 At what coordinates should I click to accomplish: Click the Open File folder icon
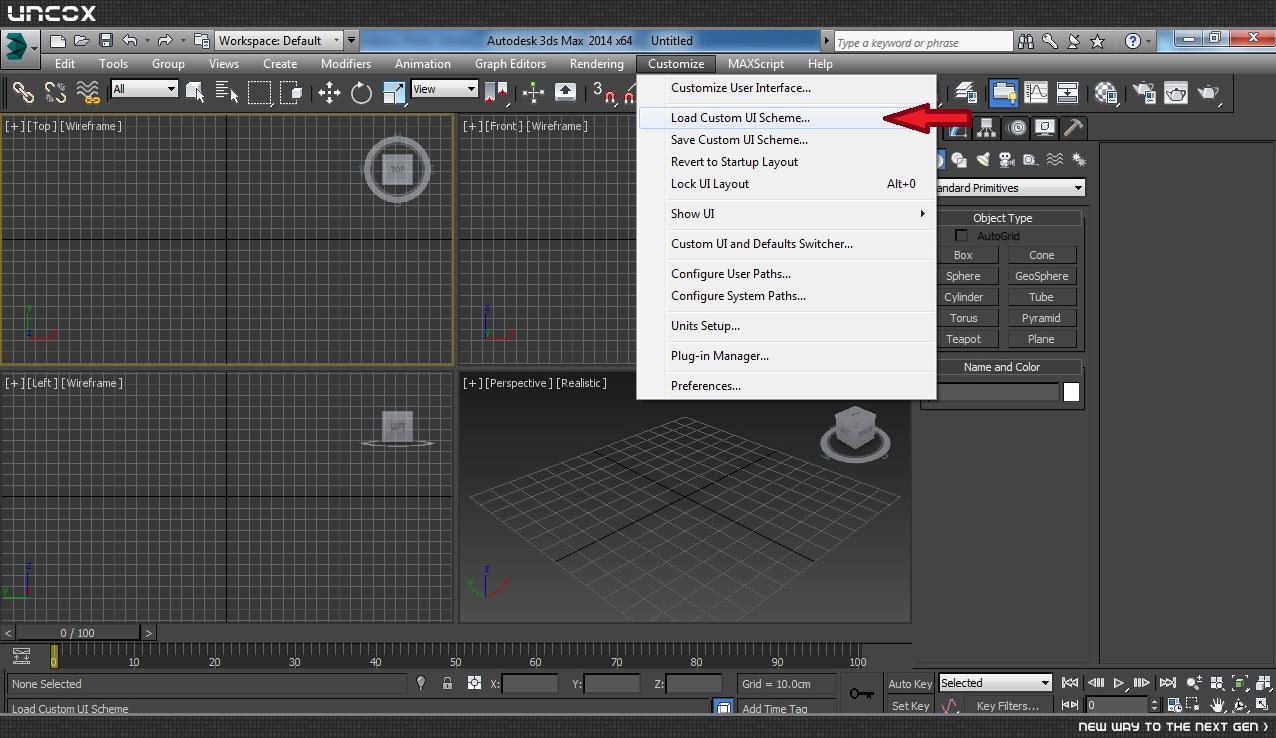[x=81, y=41]
